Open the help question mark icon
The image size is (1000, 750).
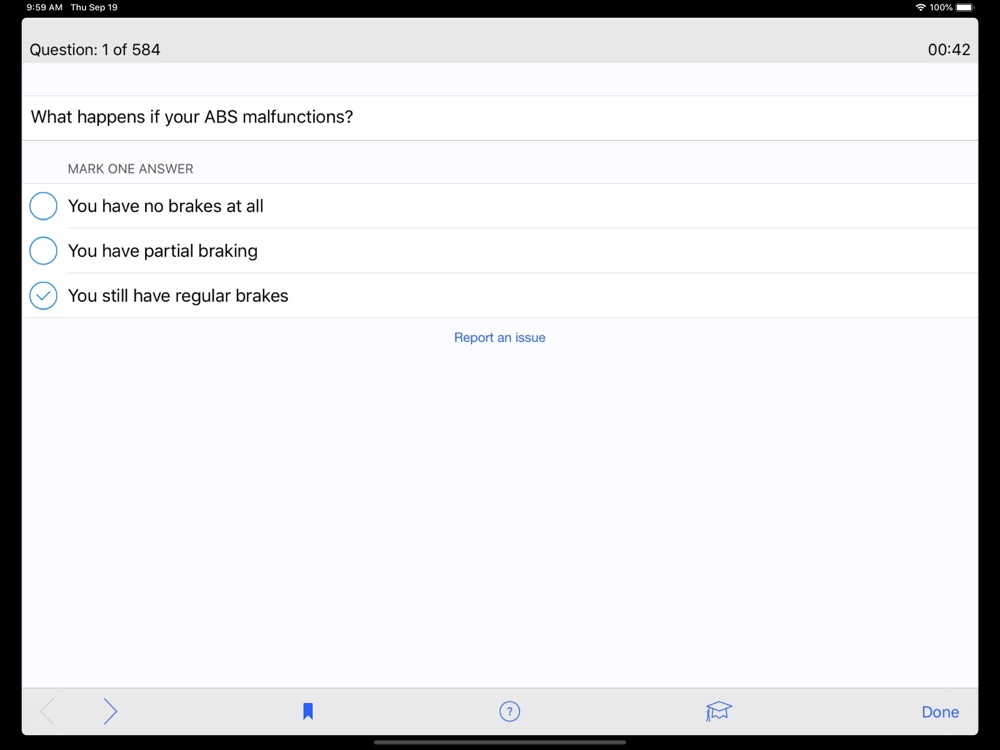click(510, 711)
